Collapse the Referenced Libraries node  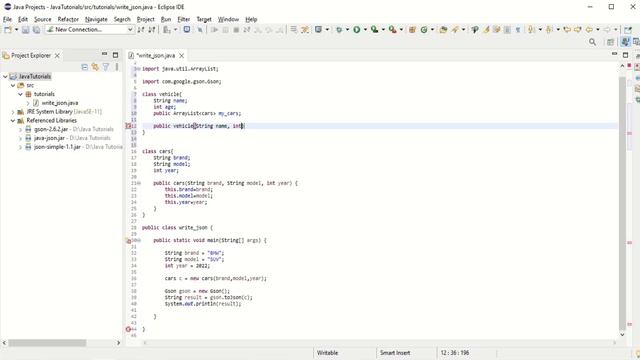click(13, 121)
